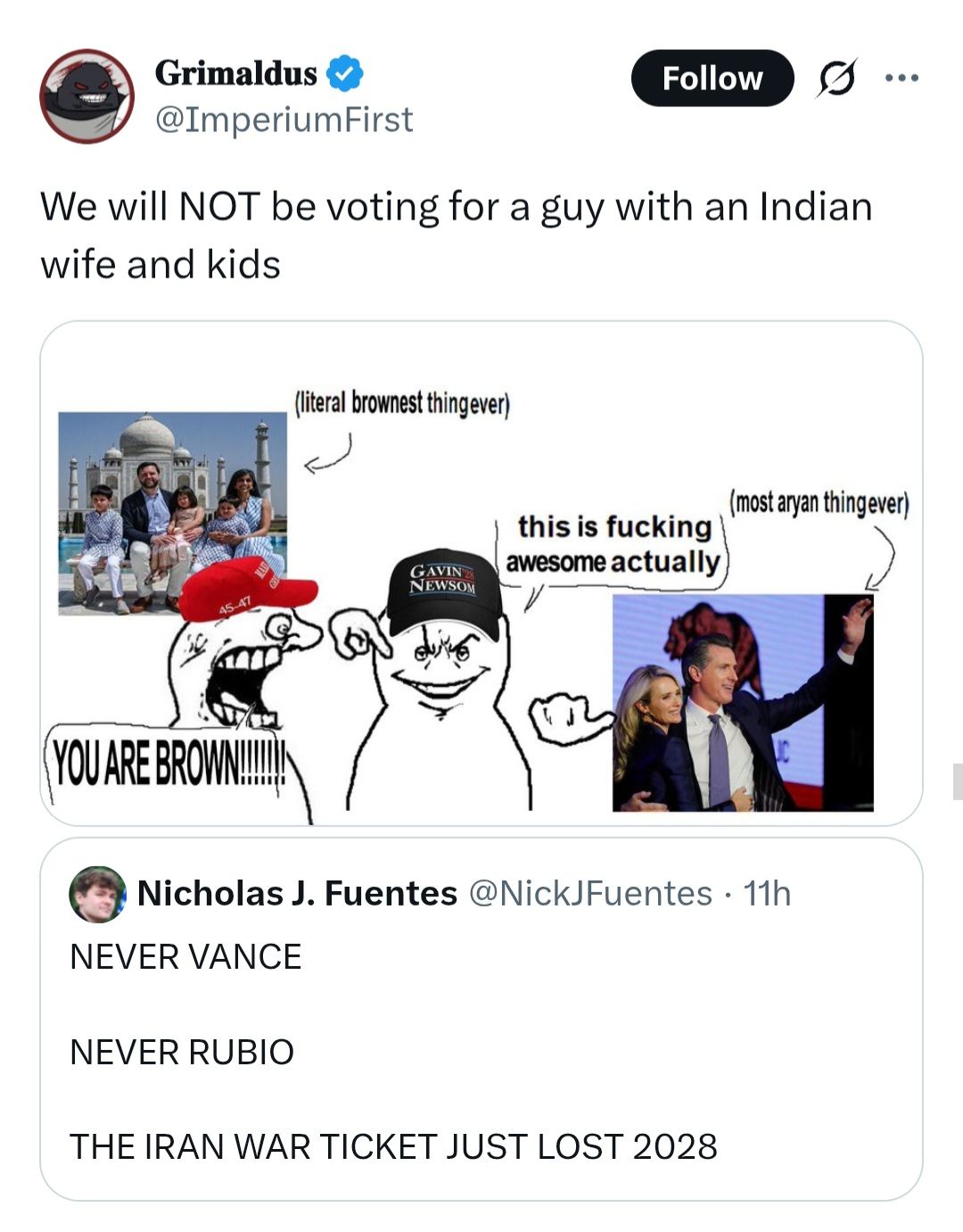Click the Nicholas J. Fuentes display name

coord(297,893)
